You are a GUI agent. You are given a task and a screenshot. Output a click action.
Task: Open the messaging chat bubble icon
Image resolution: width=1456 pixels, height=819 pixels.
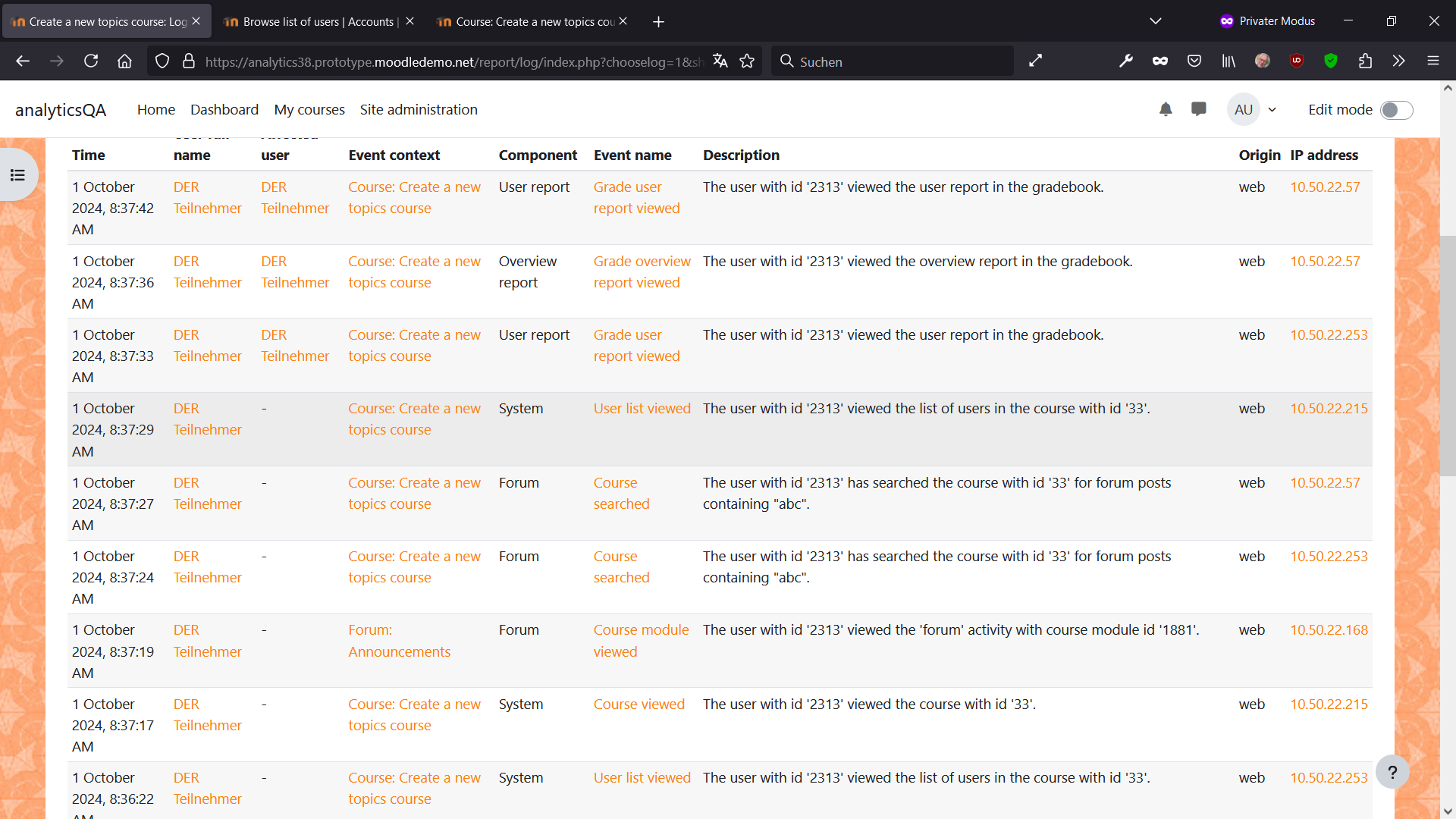pos(1199,109)
